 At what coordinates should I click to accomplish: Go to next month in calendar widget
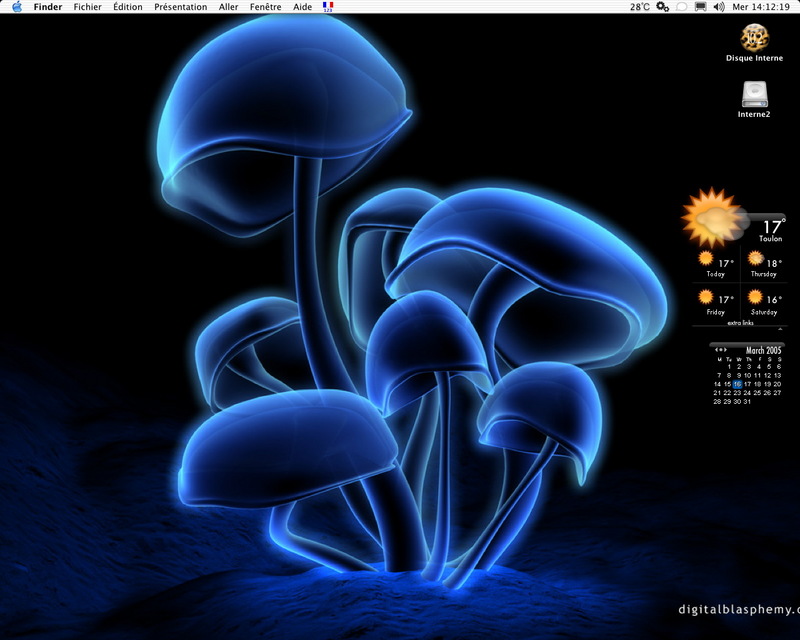726,350
